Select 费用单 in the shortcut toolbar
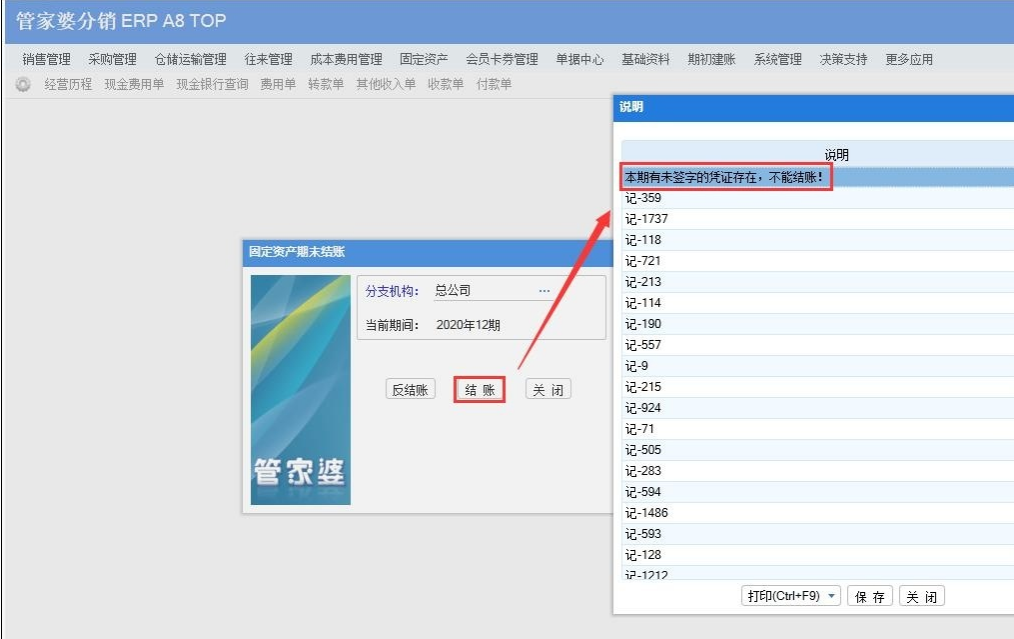This screenshot has height=639, width=1014. tap(278, 84)
